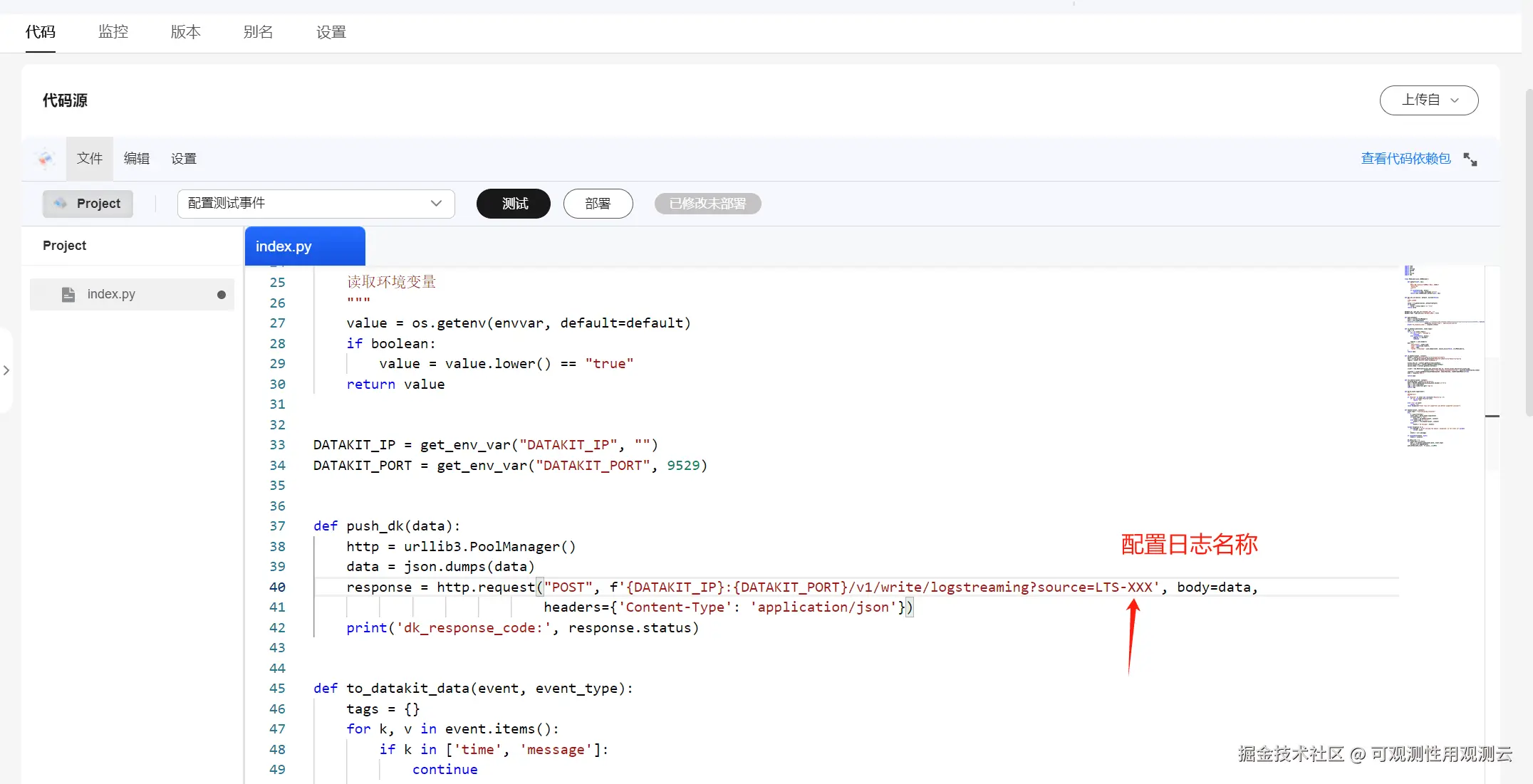Image resolution: width=1533 pixels, height=784 pixels.
Task: Open the 上传自 upload source dropdown
Action: coord(1428,100)
